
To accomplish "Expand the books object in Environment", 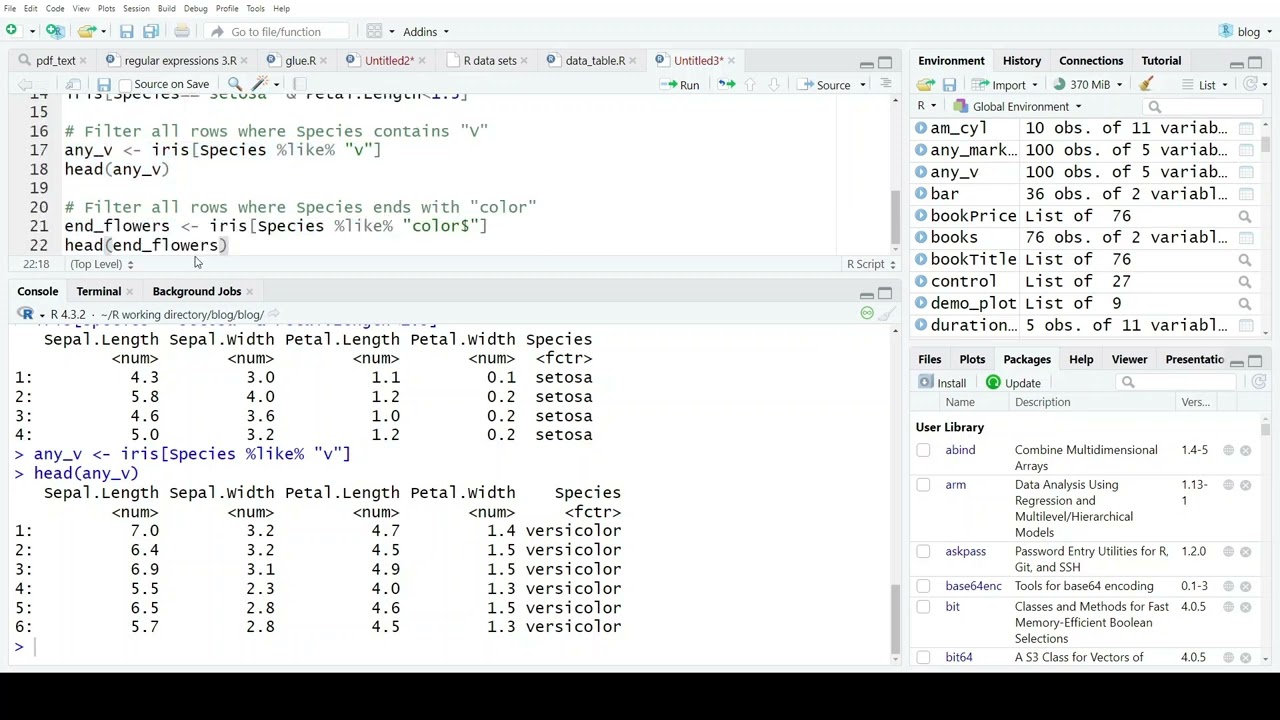I will coord(920,238).
